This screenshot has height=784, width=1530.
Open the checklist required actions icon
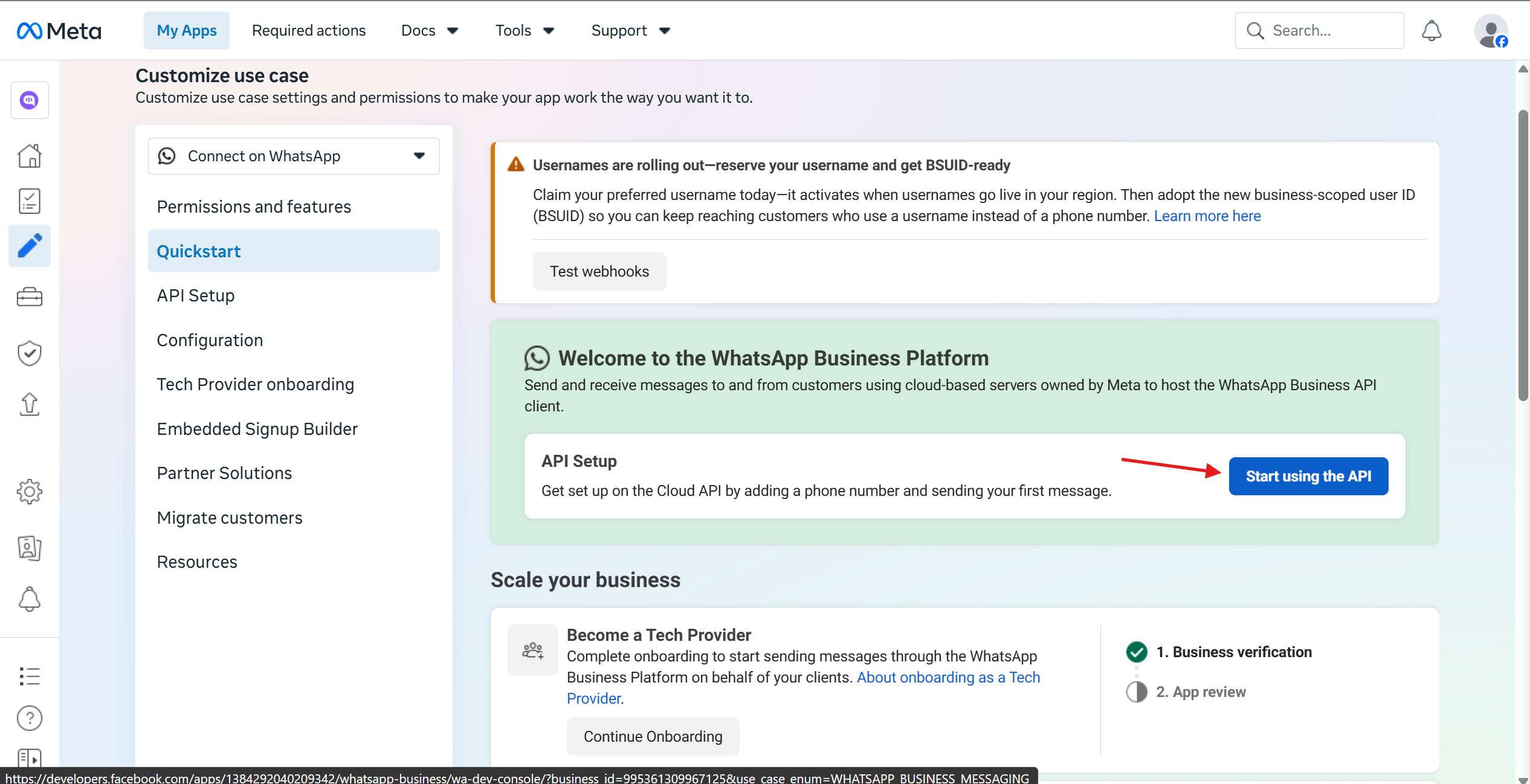(x=30, y=201)
